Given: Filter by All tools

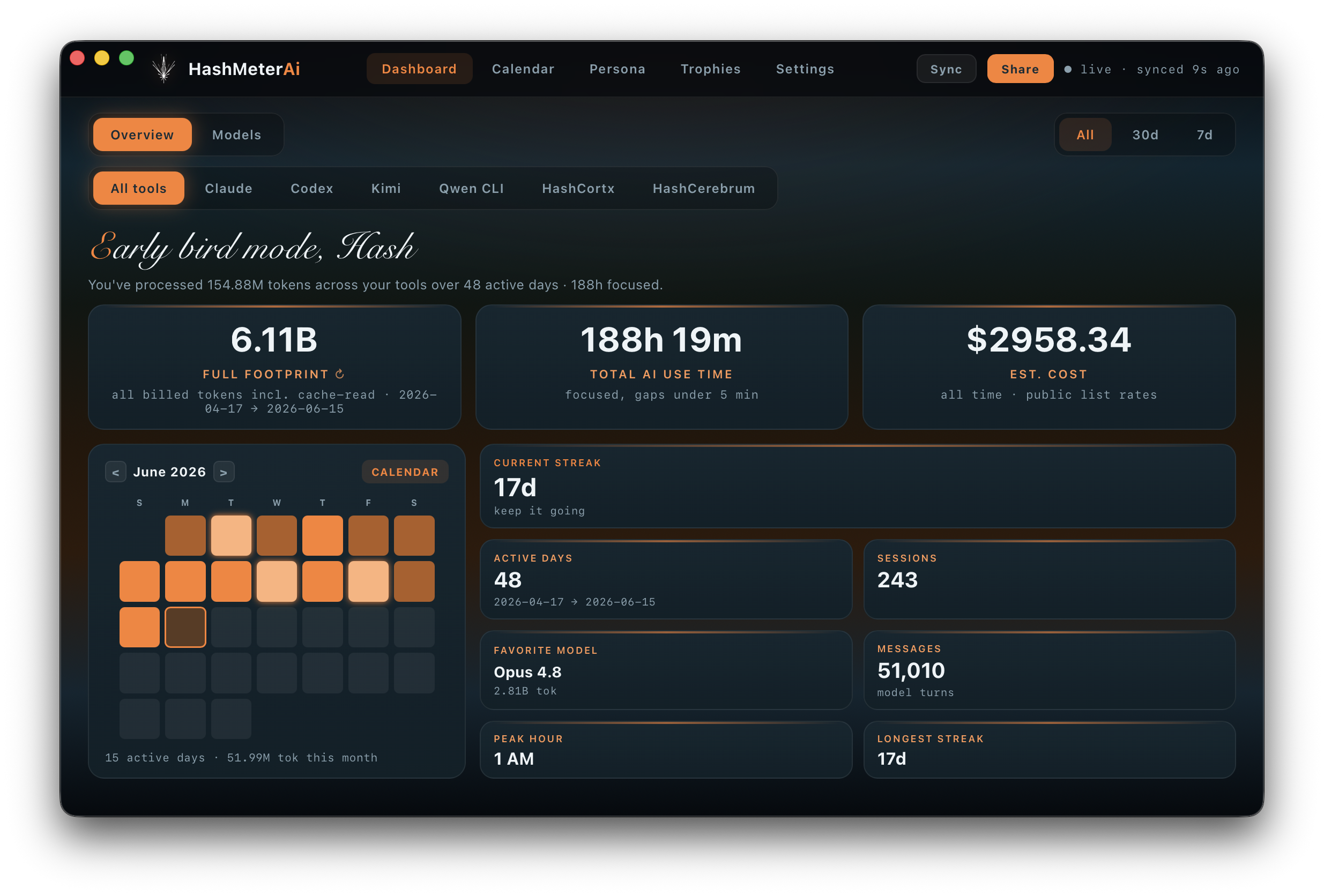Looking at the screenshot, I should pos(138,188).
